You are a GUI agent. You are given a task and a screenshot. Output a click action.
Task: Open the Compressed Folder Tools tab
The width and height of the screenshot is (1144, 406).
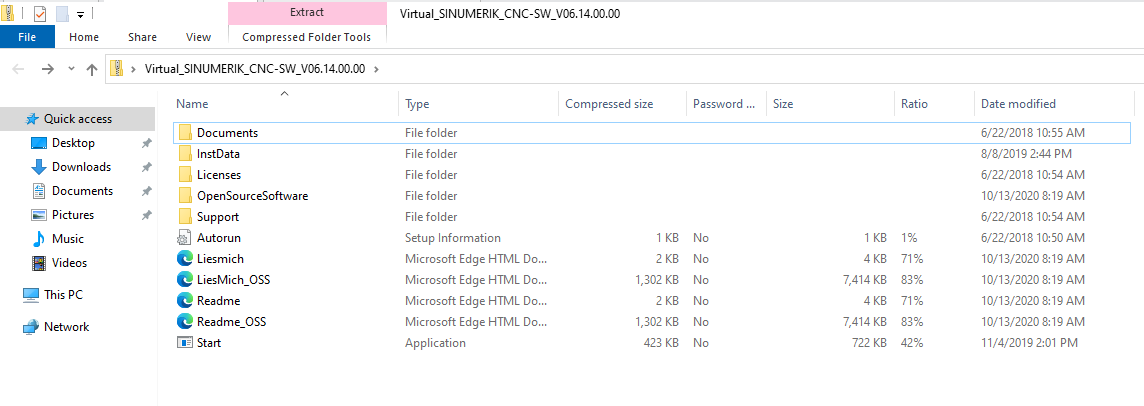click(307, 37)
